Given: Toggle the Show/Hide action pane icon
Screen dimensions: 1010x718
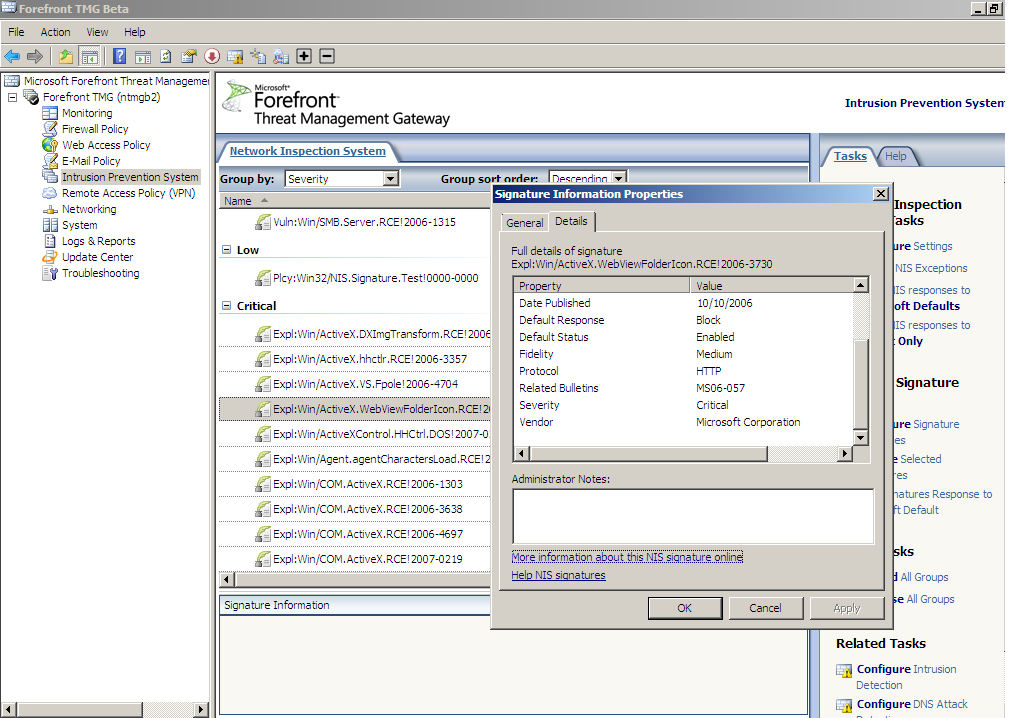Looking at the screenshot, I should (x=143, y=57).
